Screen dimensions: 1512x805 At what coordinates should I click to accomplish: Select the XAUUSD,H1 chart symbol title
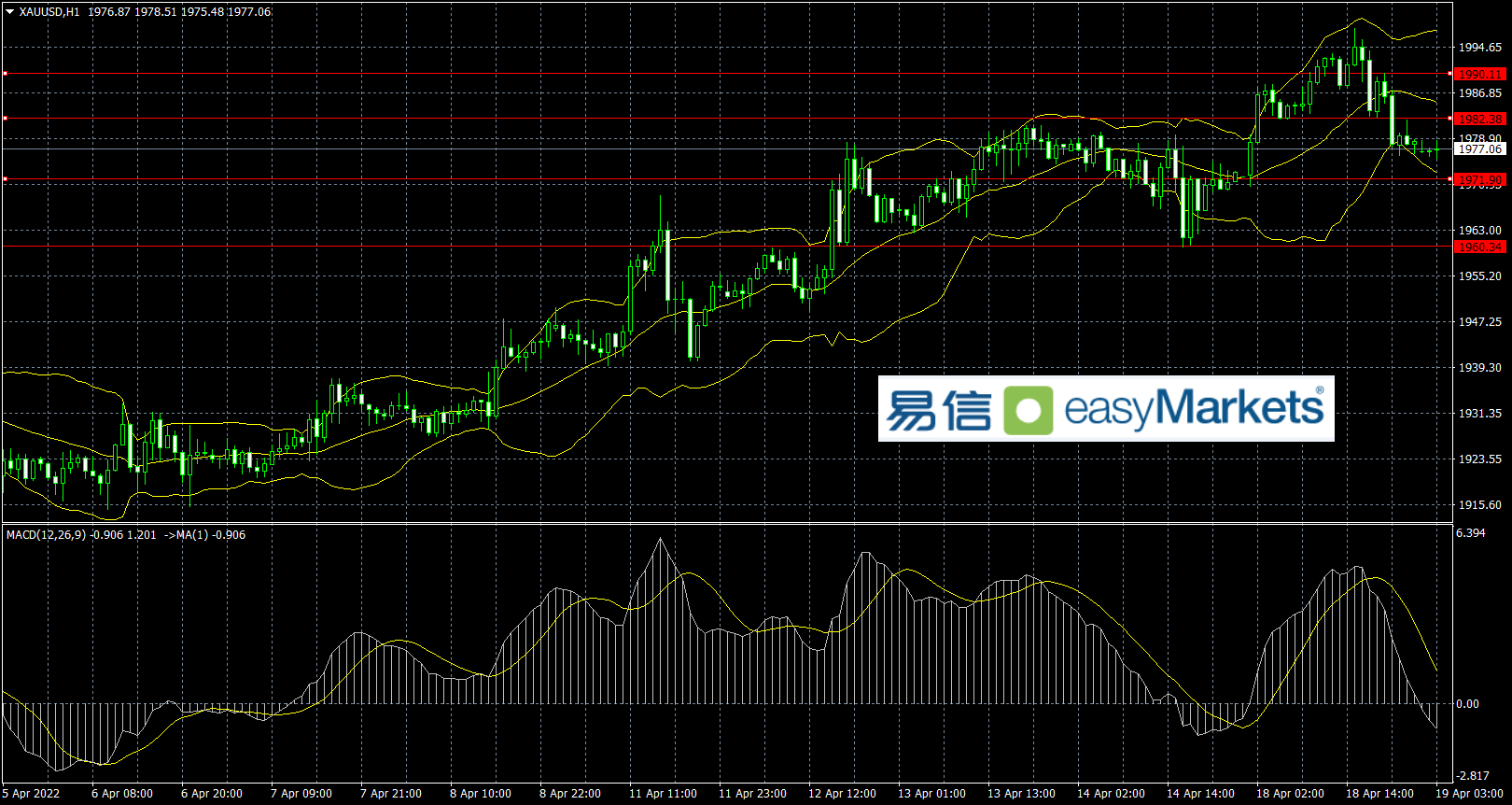(x=49, y=12)
